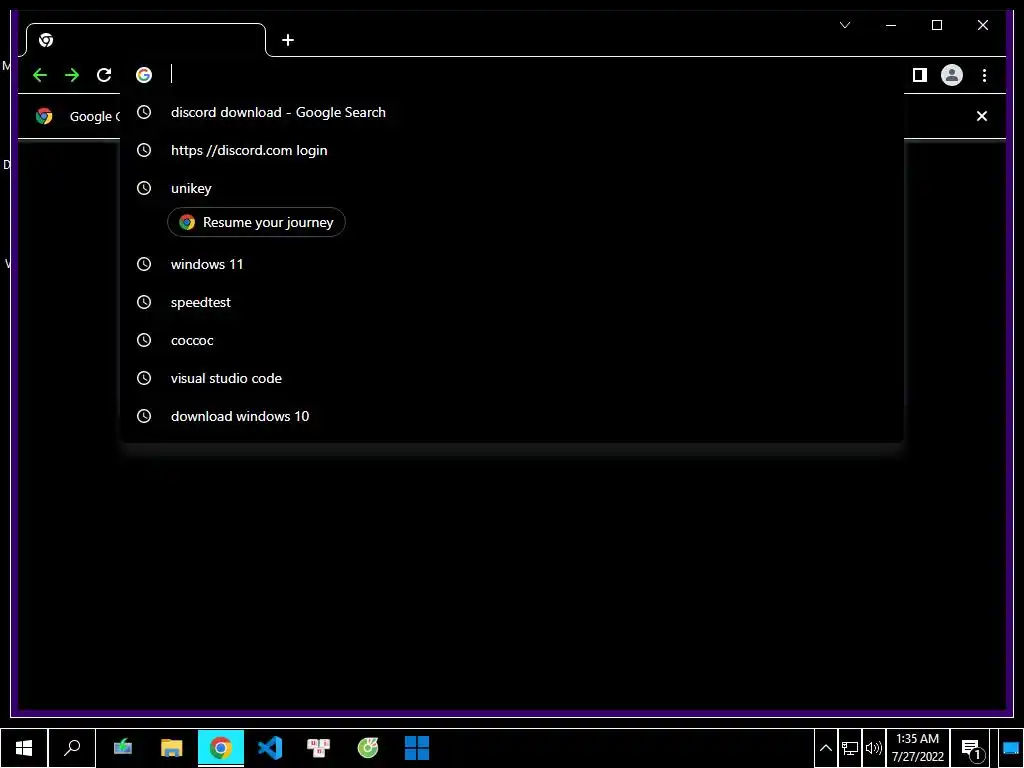Open File Explorer from the taskbar
This screenshot has width=1024, height=768.
[x=171, y=748]
